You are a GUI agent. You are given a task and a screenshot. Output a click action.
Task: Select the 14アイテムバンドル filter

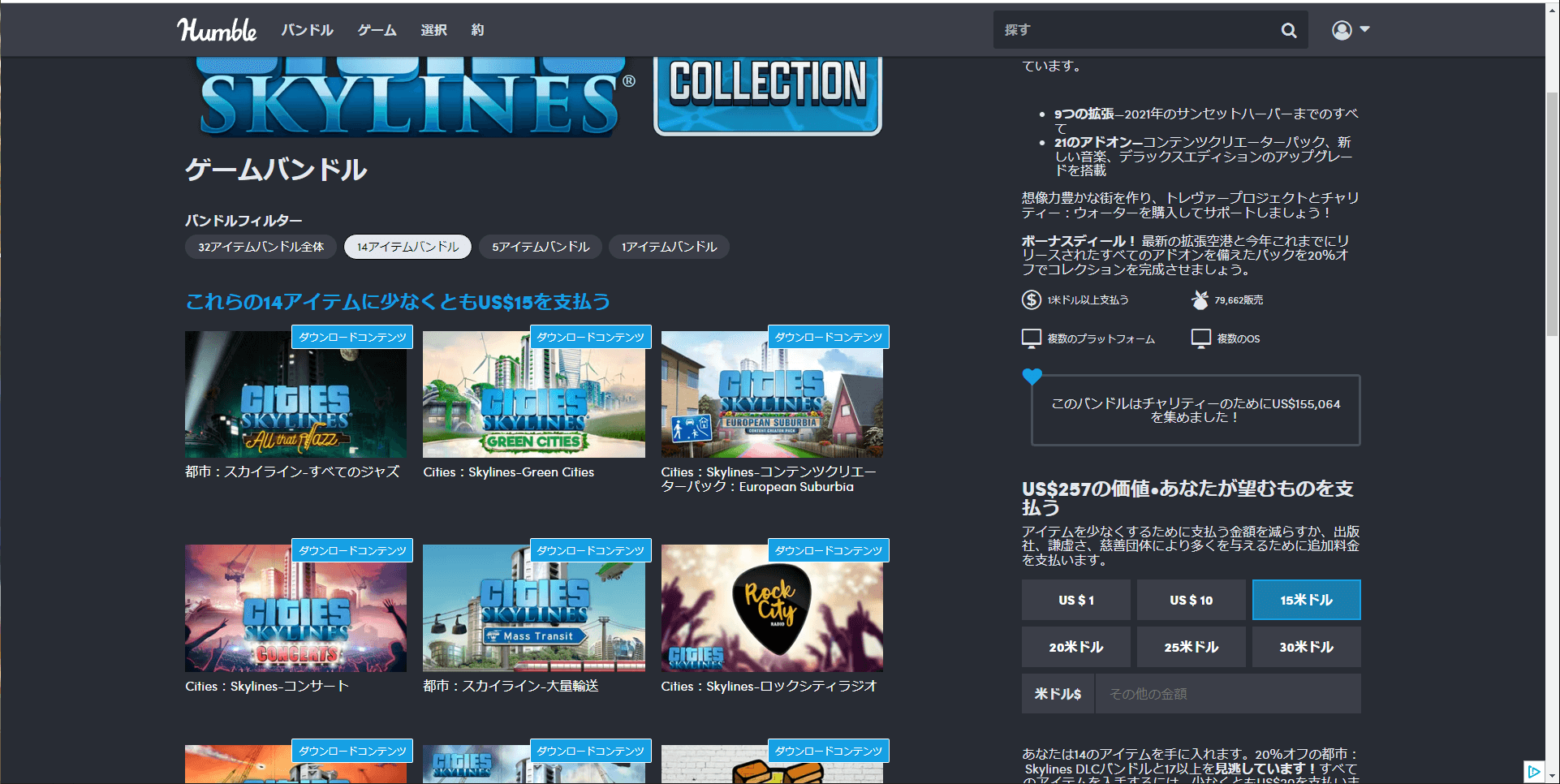[407, 247]
